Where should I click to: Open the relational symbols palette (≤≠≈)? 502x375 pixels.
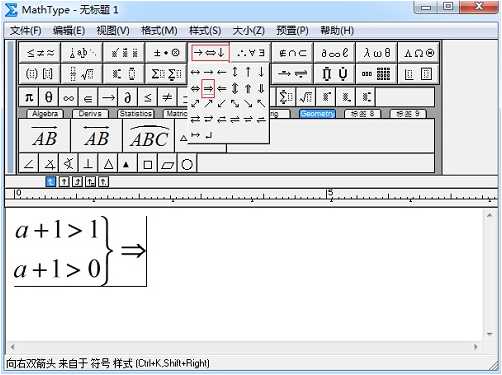[x=40, y=53]
